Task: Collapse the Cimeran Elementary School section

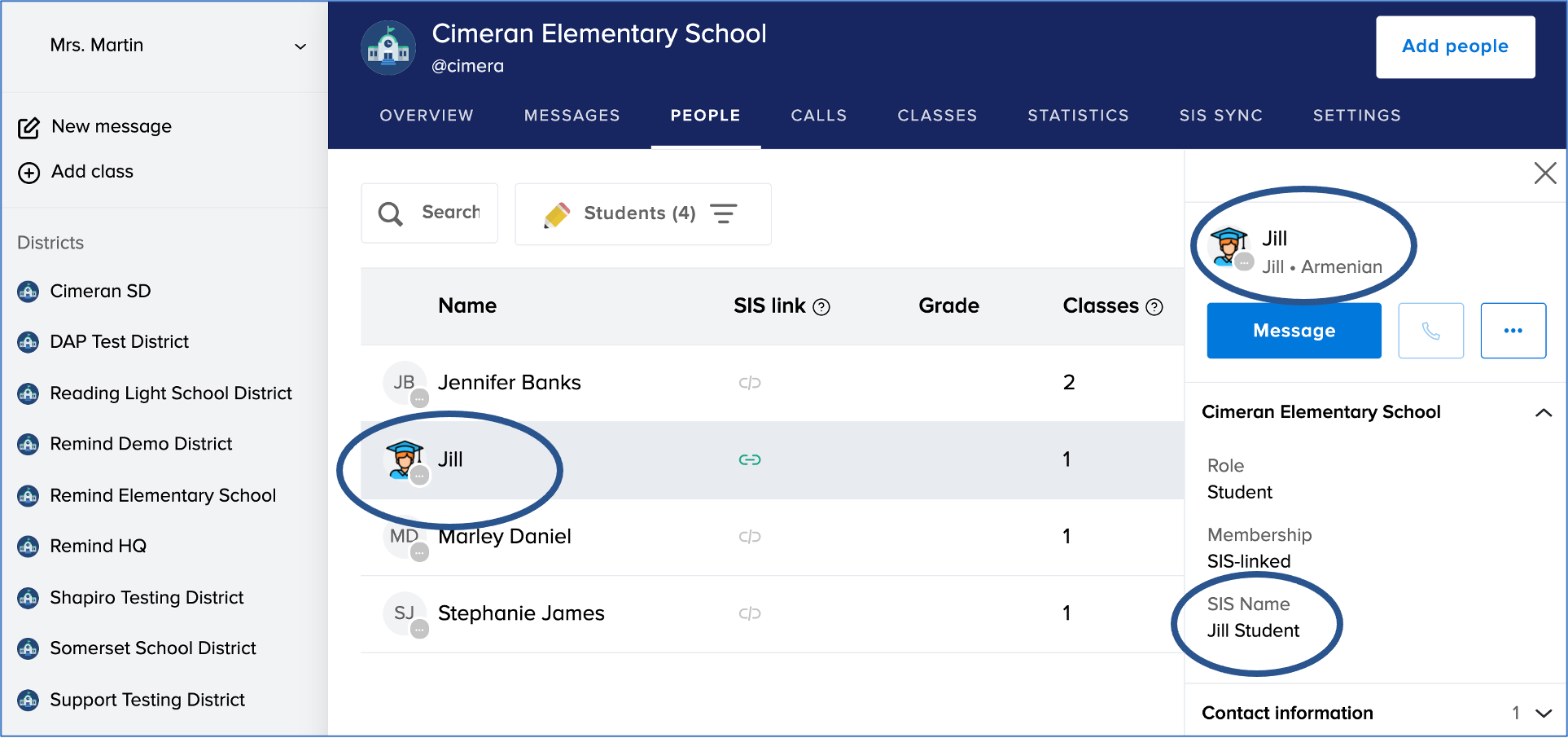Action: [1543, 413]
